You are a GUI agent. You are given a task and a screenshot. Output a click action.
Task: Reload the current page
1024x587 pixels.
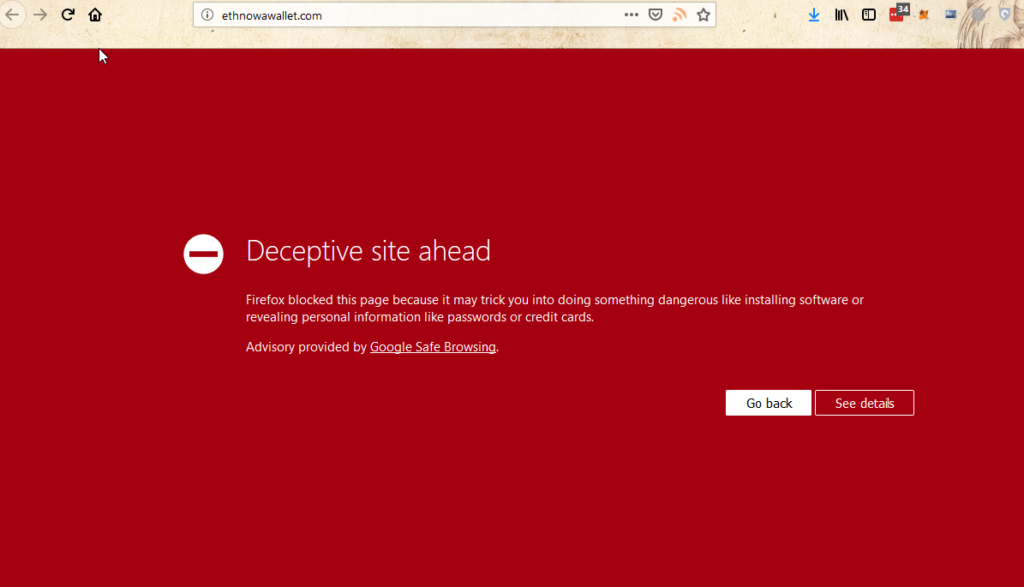click(68, 15)
